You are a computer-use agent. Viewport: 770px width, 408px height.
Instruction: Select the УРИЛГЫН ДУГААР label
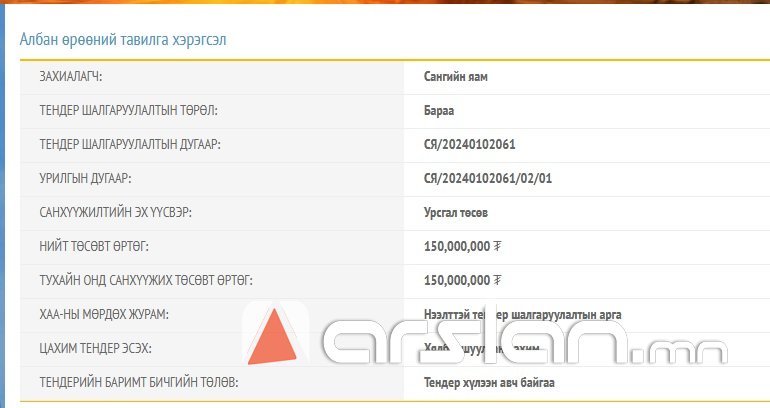(x=86, y=178)
